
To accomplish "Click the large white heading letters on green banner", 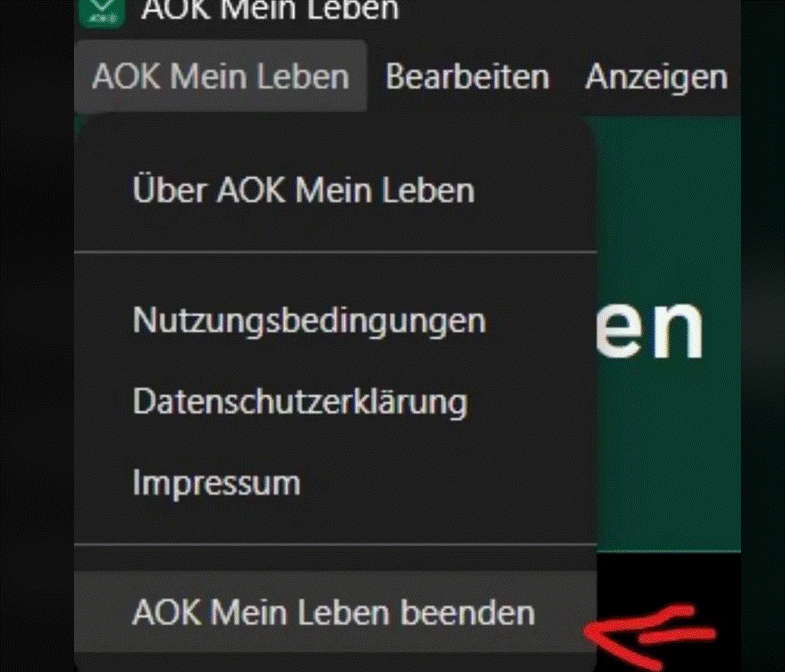I will [x=650, y=329].
